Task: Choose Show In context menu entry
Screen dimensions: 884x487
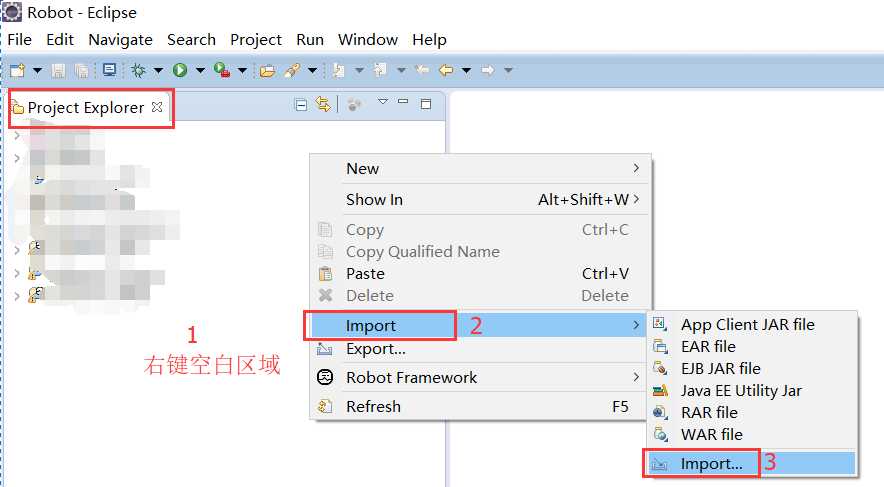Action: [480, 200]
